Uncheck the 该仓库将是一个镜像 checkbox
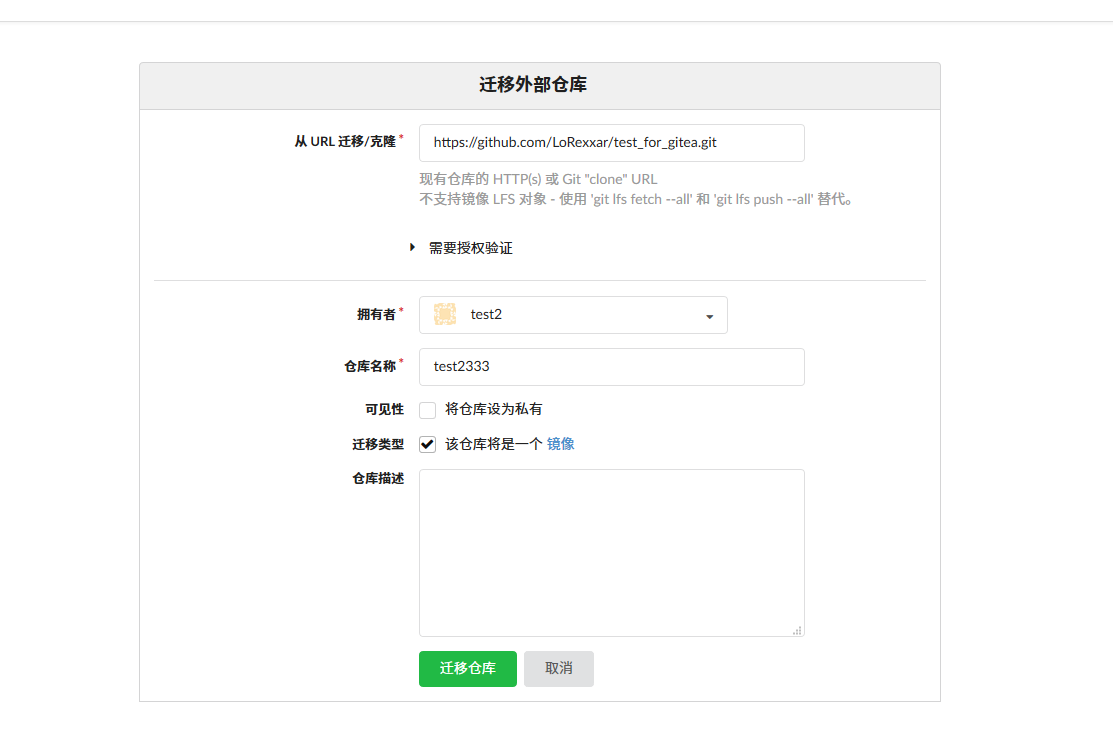The image size is (1113, 744). click(x=427, y=444)
